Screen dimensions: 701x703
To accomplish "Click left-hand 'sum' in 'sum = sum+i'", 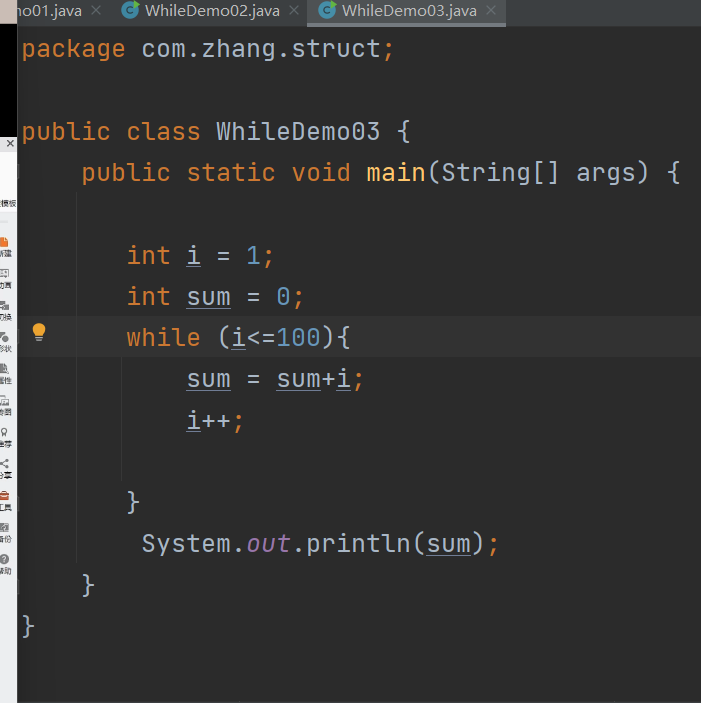I will pyautogui.click(x=208, y=379).
